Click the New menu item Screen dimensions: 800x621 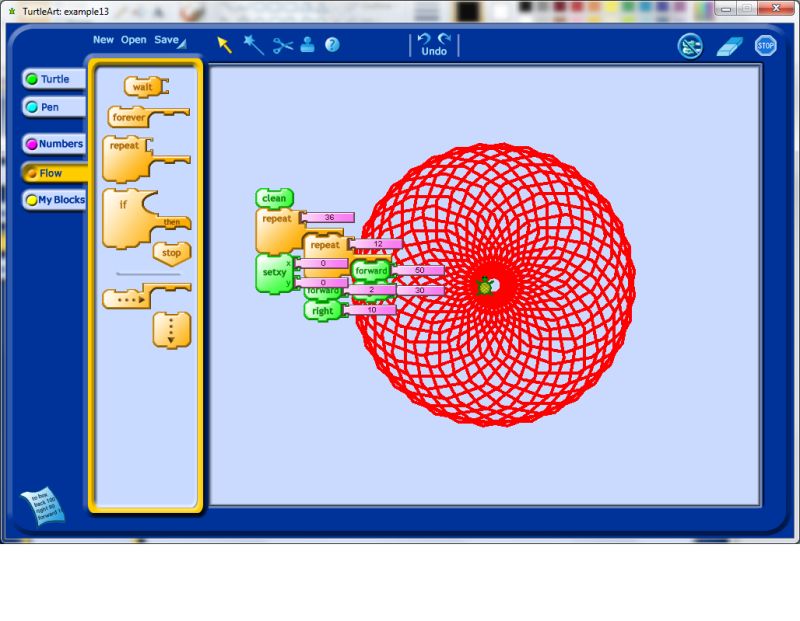point(103,39)
